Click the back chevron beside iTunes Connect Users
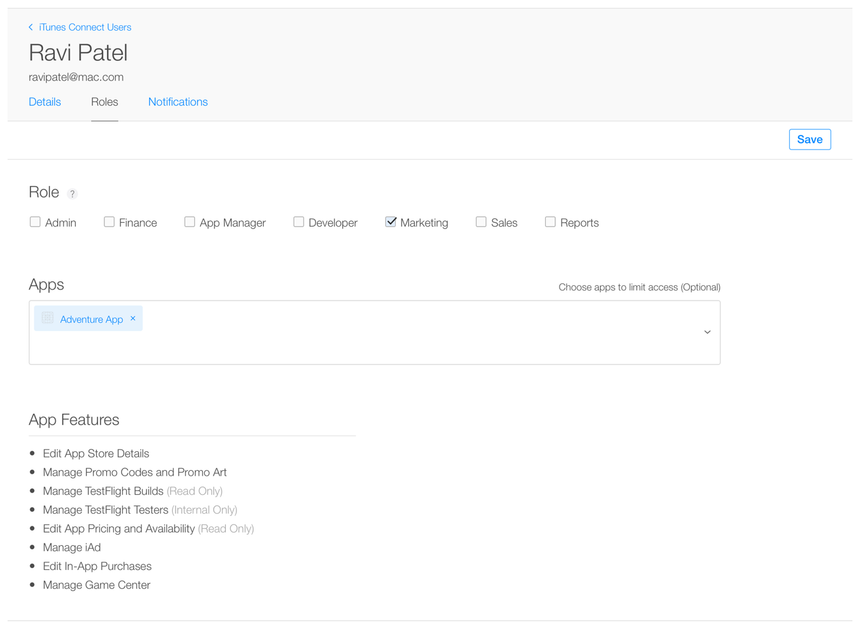This screenshot has width=860, height=629. pos(31,27)
